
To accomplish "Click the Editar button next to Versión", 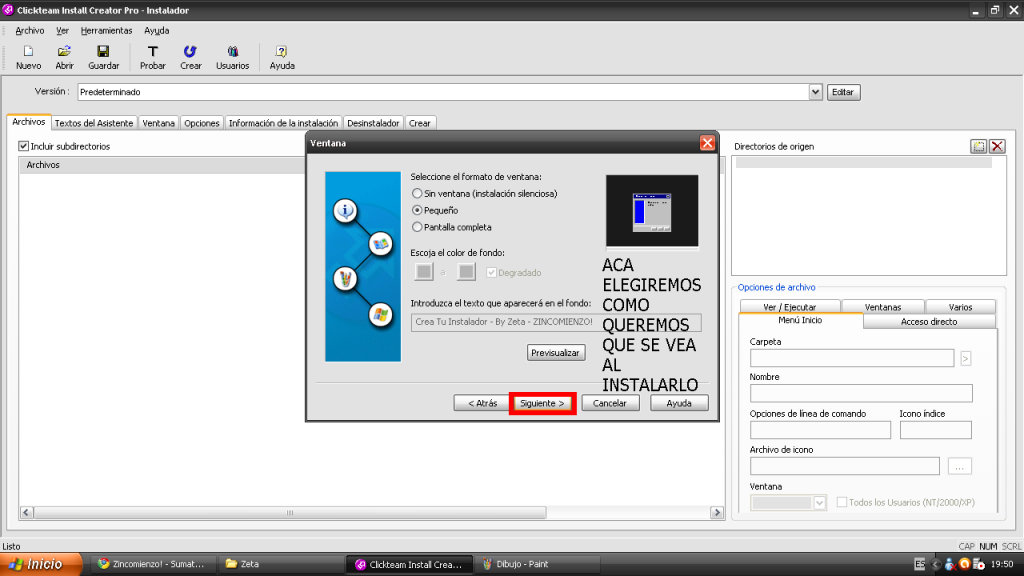I will 843,92.
